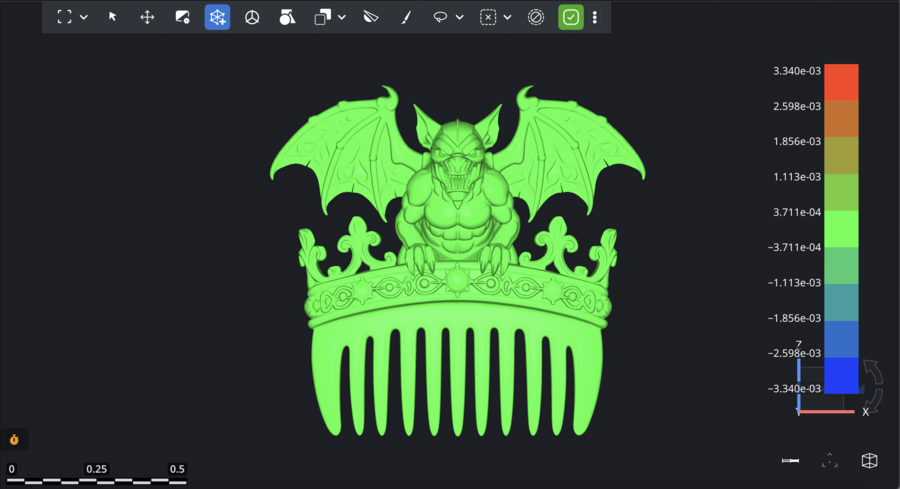Toggle the highlighted blue mesh tool
The height and width of the screenshot is (489, 900).
[217, 17]
